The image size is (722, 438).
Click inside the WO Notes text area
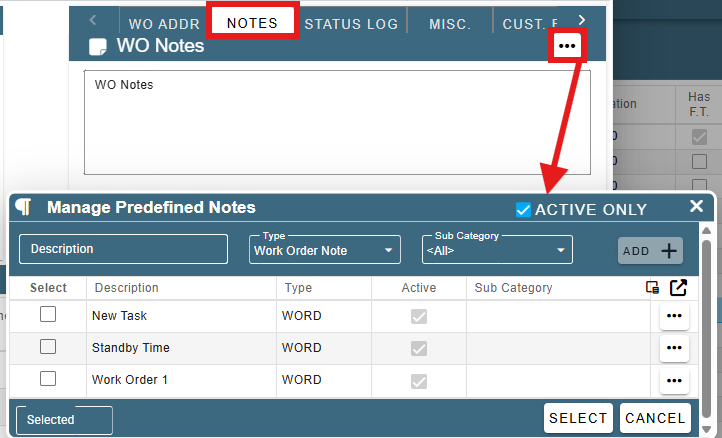pyautogui.click(x=337, y=123)
